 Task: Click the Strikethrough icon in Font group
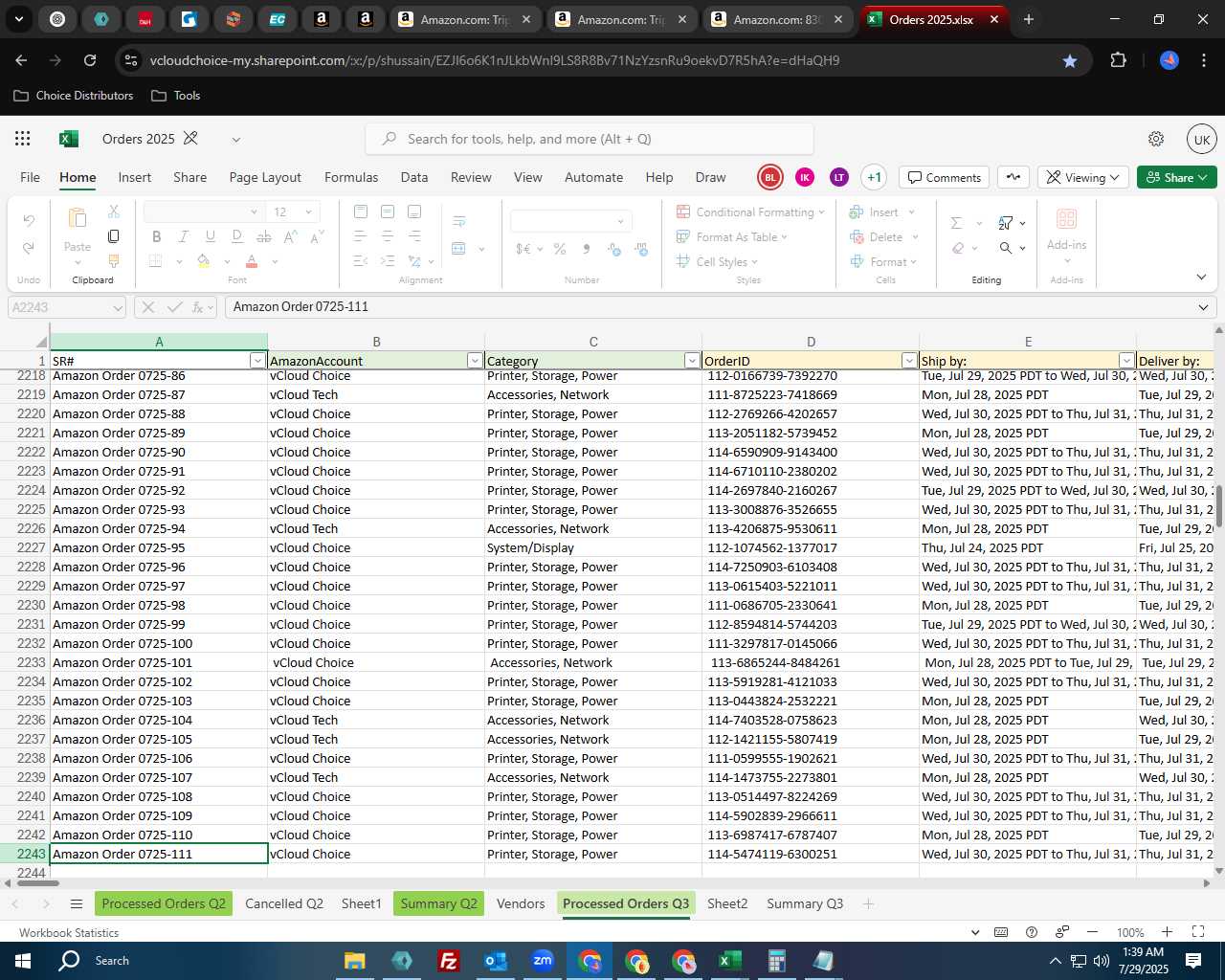click(x=264, y=236)
